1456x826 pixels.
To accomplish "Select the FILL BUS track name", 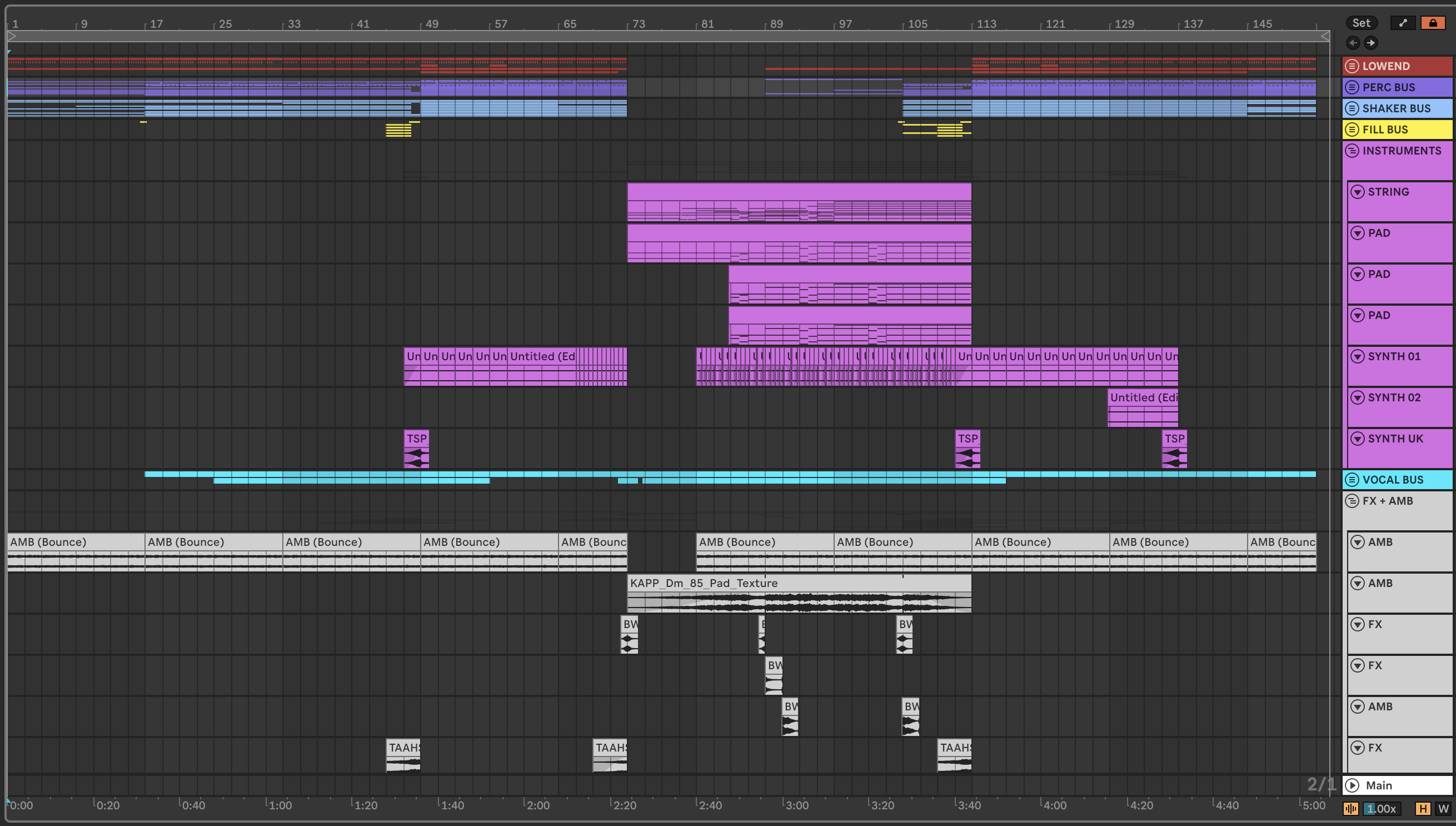I will (x=1385, y=130).
